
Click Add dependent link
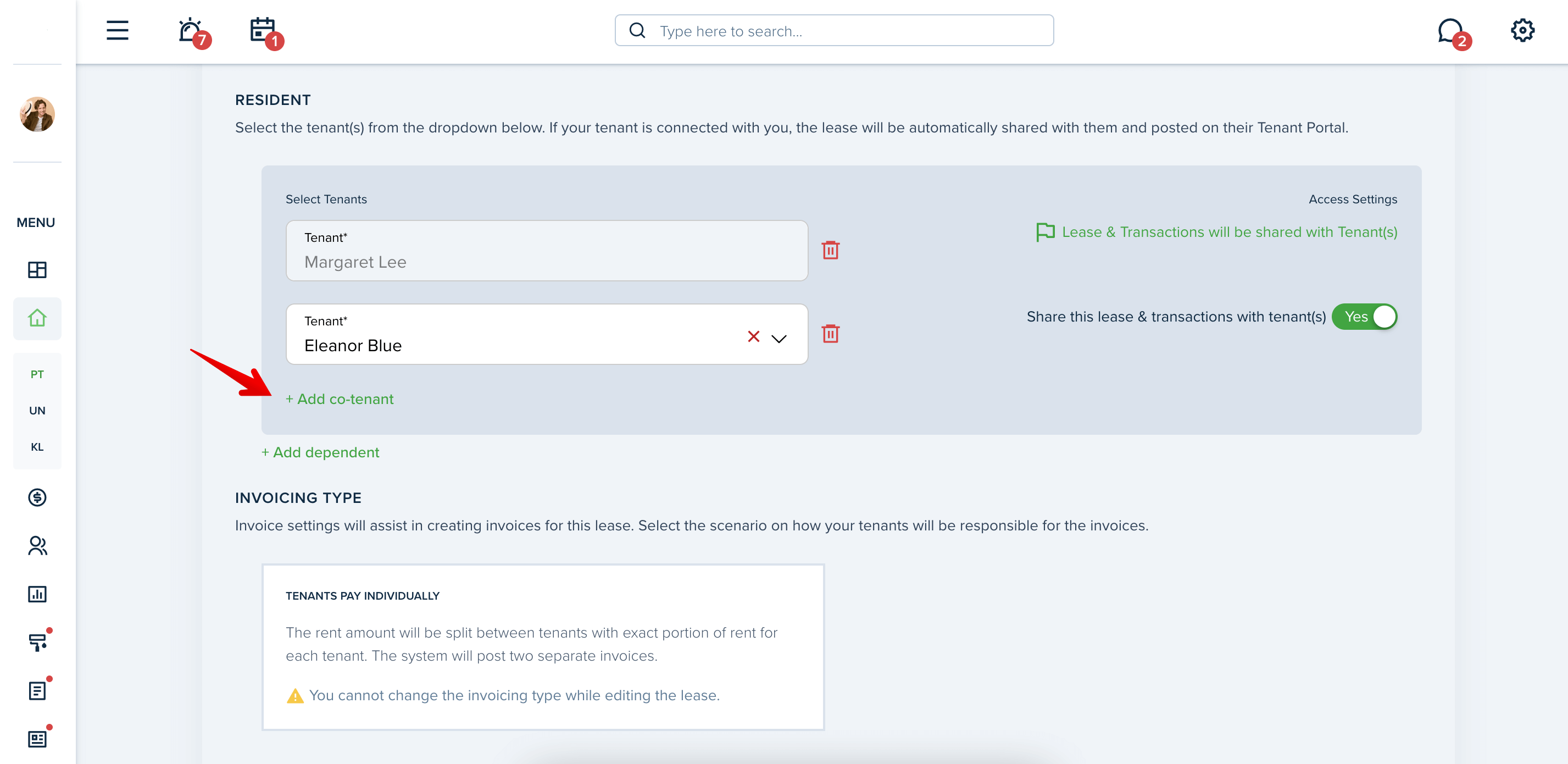pyautogui.click(x=320, y=452)
